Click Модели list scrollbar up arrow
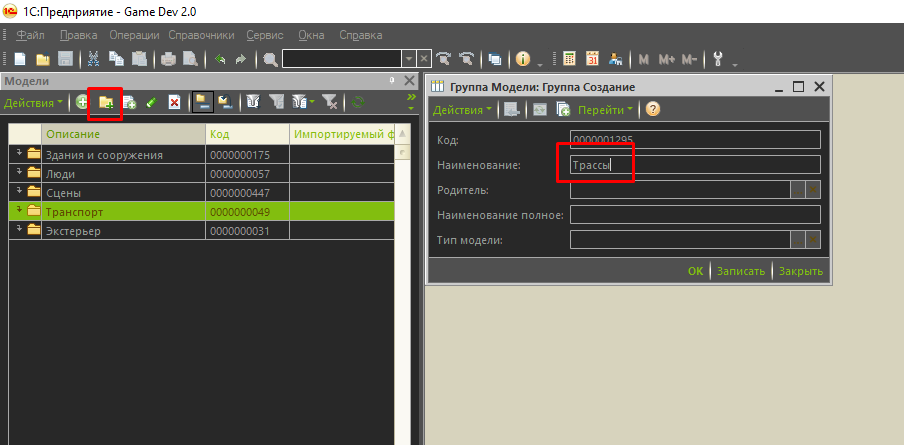The height and width of the screenshot is (445, 904). (402, 134)
